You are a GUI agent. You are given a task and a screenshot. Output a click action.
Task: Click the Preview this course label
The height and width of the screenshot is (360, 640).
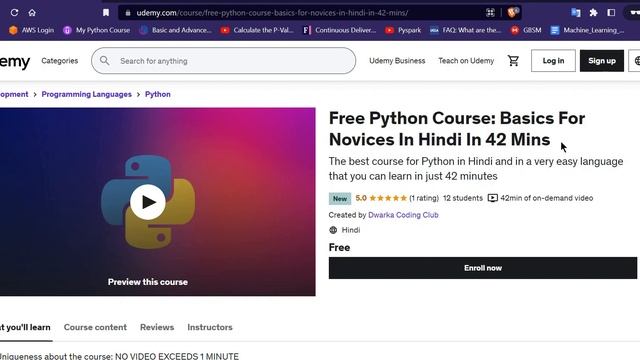point(148,282)
